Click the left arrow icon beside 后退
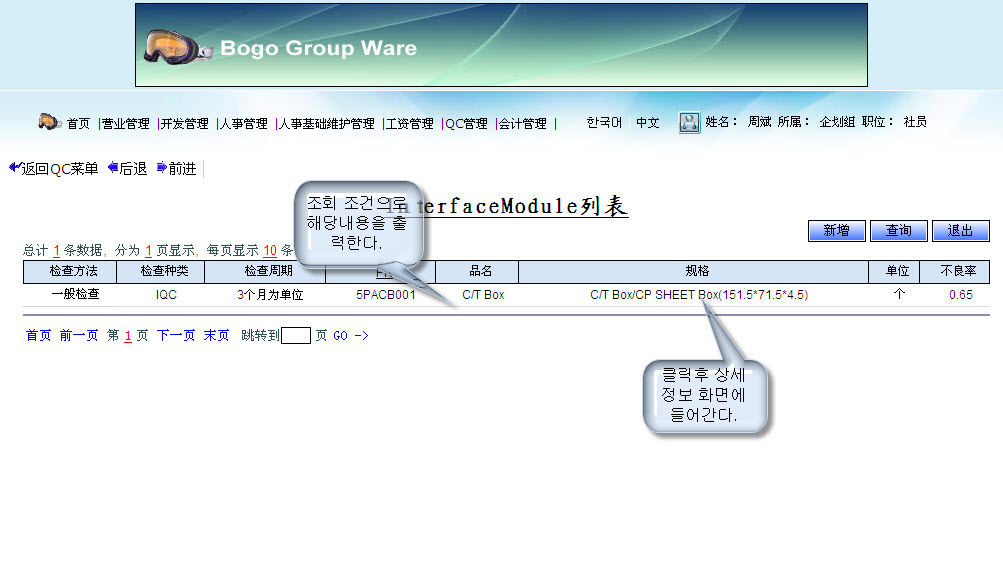 113,168
